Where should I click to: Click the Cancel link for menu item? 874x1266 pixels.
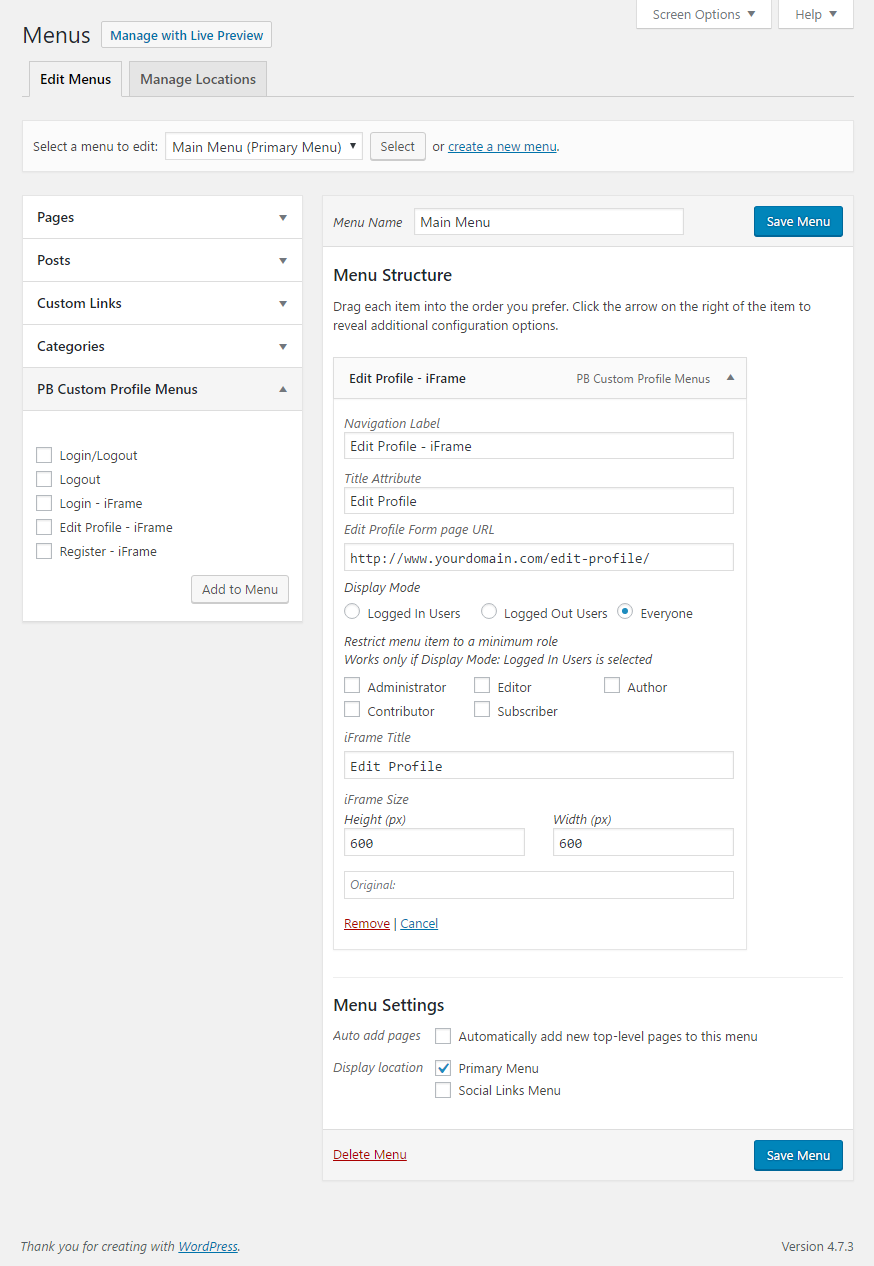pyautogui.click(x=419, y=923)
